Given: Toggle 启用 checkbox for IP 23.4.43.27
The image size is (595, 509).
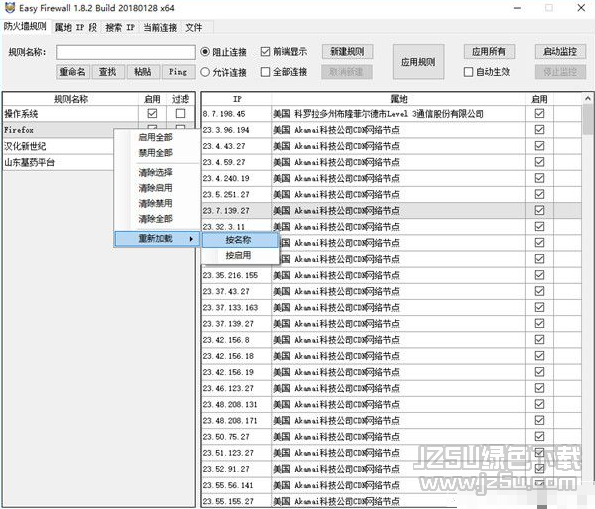Looking at the screenshot, I should tap(539, 146).
